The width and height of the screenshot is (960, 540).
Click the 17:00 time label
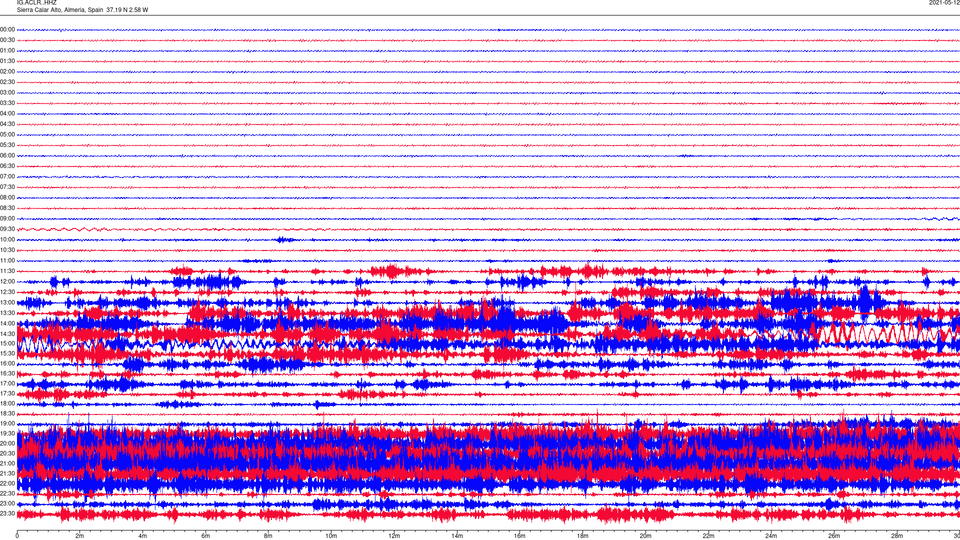pos(7,384)
